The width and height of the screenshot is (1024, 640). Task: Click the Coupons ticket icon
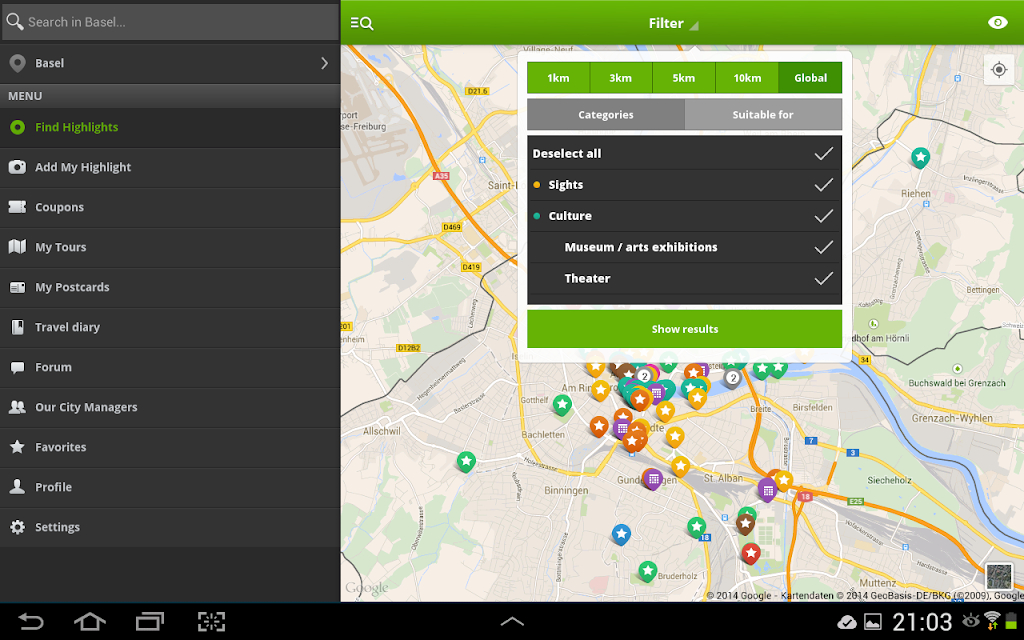point(18,207)
